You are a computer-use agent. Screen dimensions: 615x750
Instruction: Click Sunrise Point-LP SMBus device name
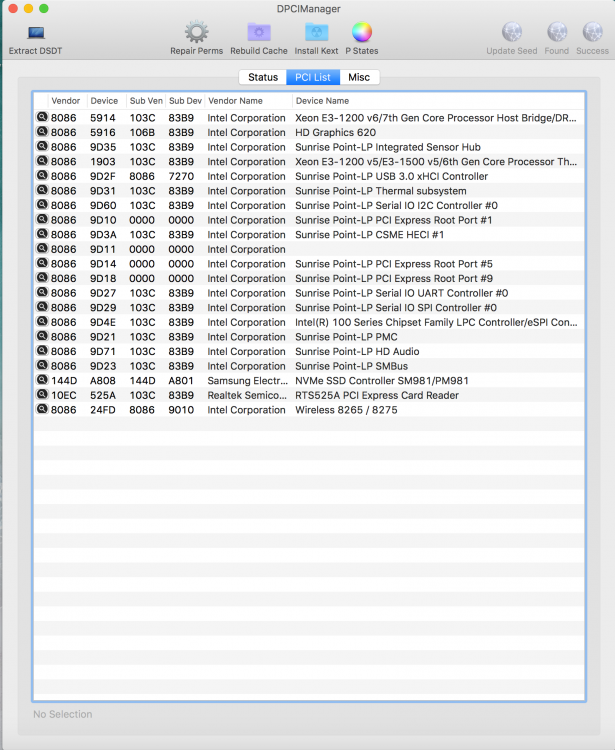coord(351,366)
